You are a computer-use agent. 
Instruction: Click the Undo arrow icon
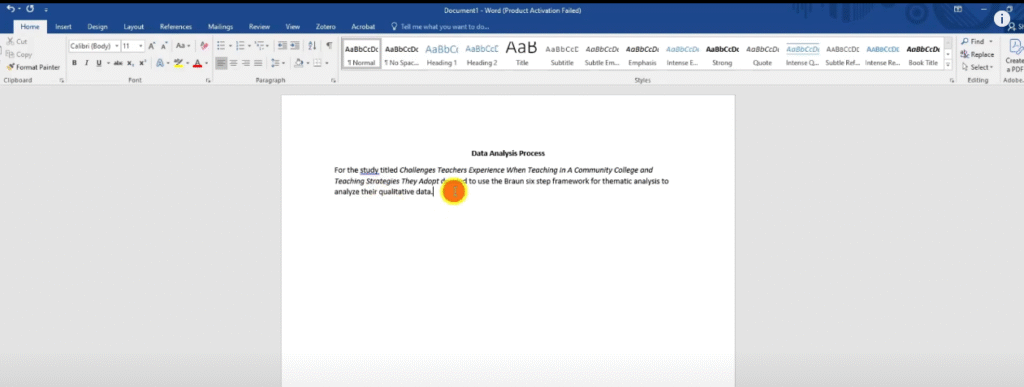pos(10,9)
